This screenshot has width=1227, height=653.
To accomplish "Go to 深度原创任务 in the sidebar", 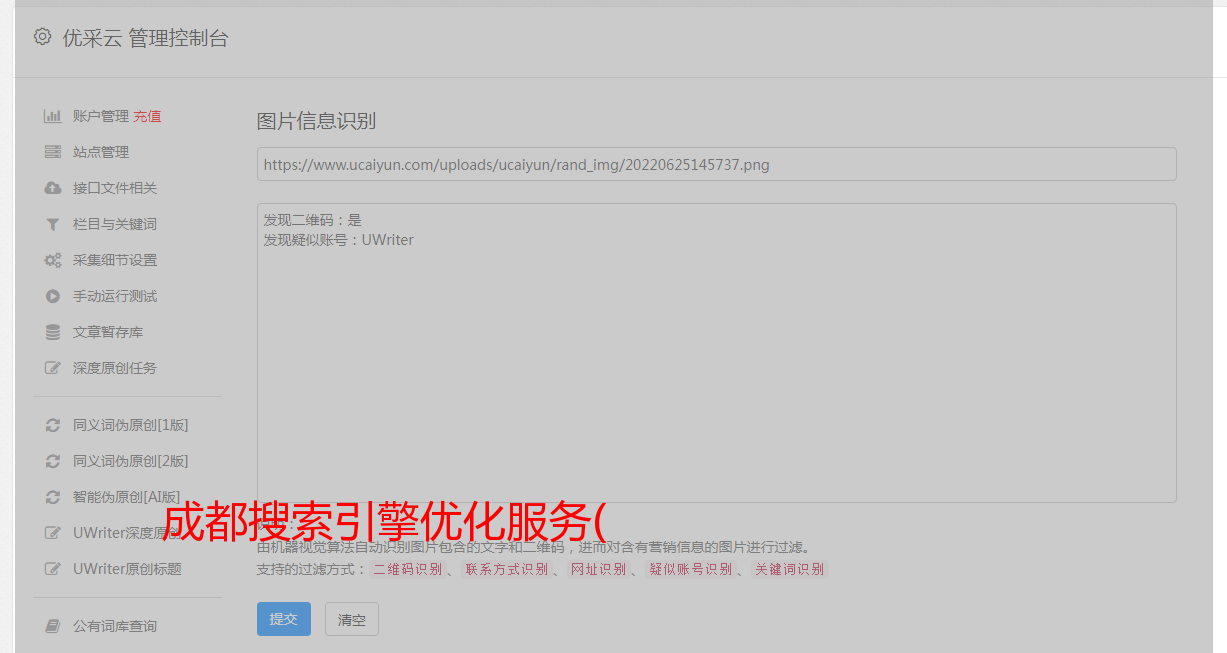I will 115,368.
